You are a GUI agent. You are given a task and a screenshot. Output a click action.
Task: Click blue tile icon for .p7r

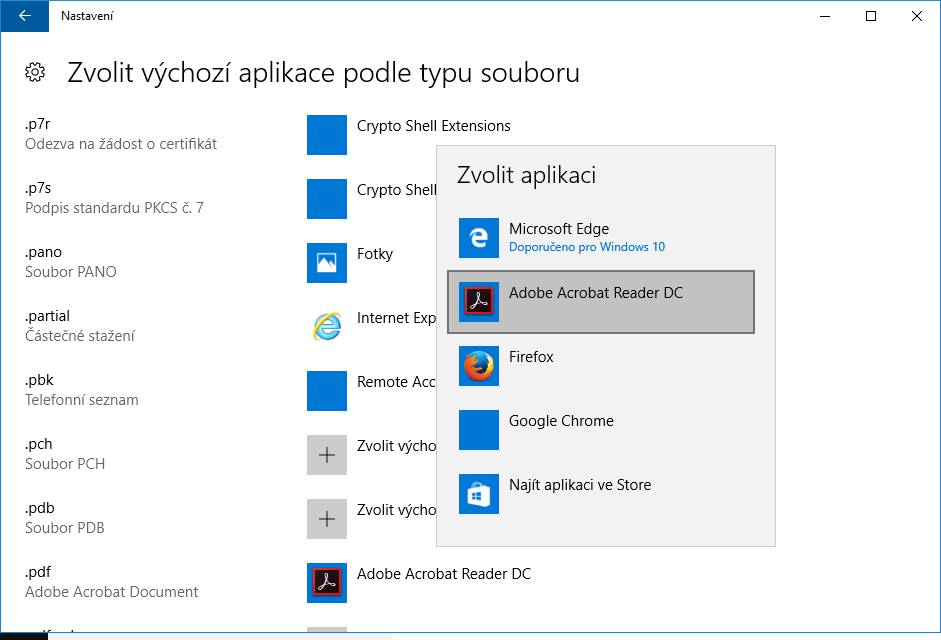[x=326, y=134]
